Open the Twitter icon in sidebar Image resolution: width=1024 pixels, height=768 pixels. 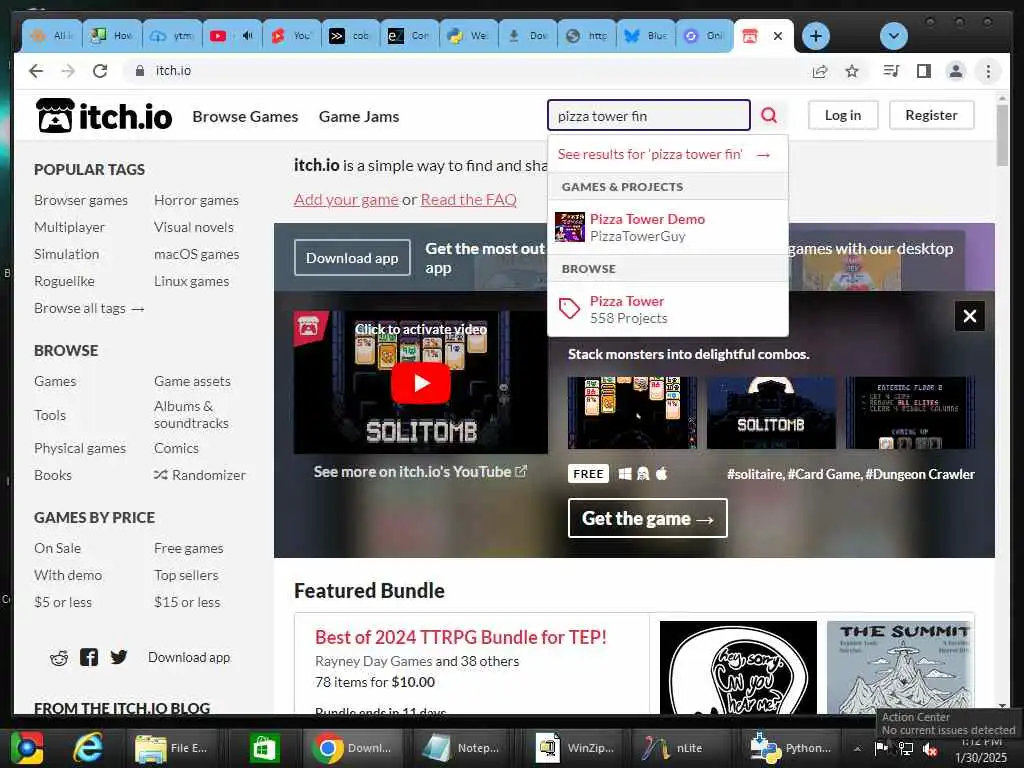pos(119,657)
